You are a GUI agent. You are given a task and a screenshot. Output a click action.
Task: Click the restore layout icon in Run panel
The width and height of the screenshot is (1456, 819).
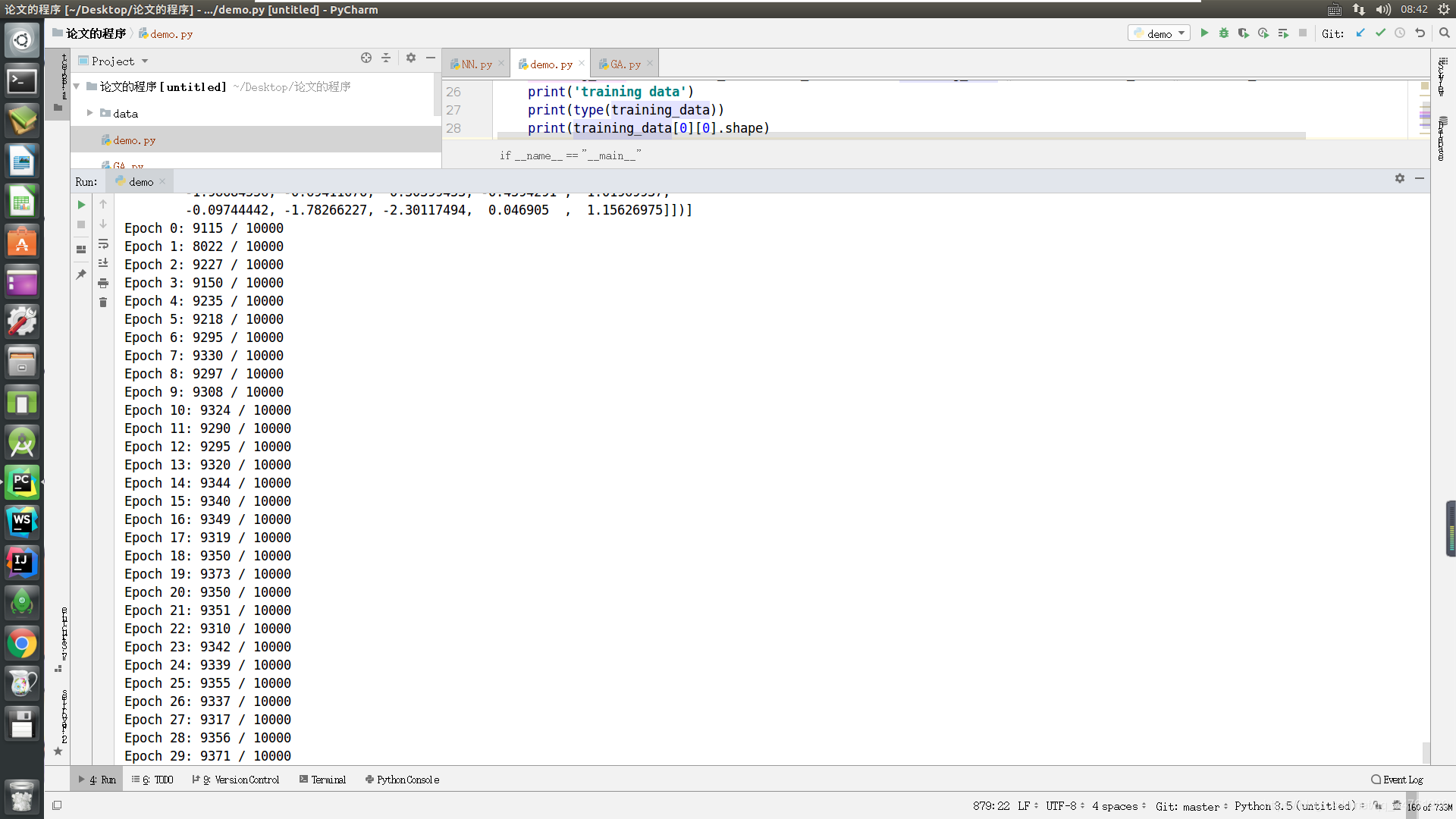81,249
